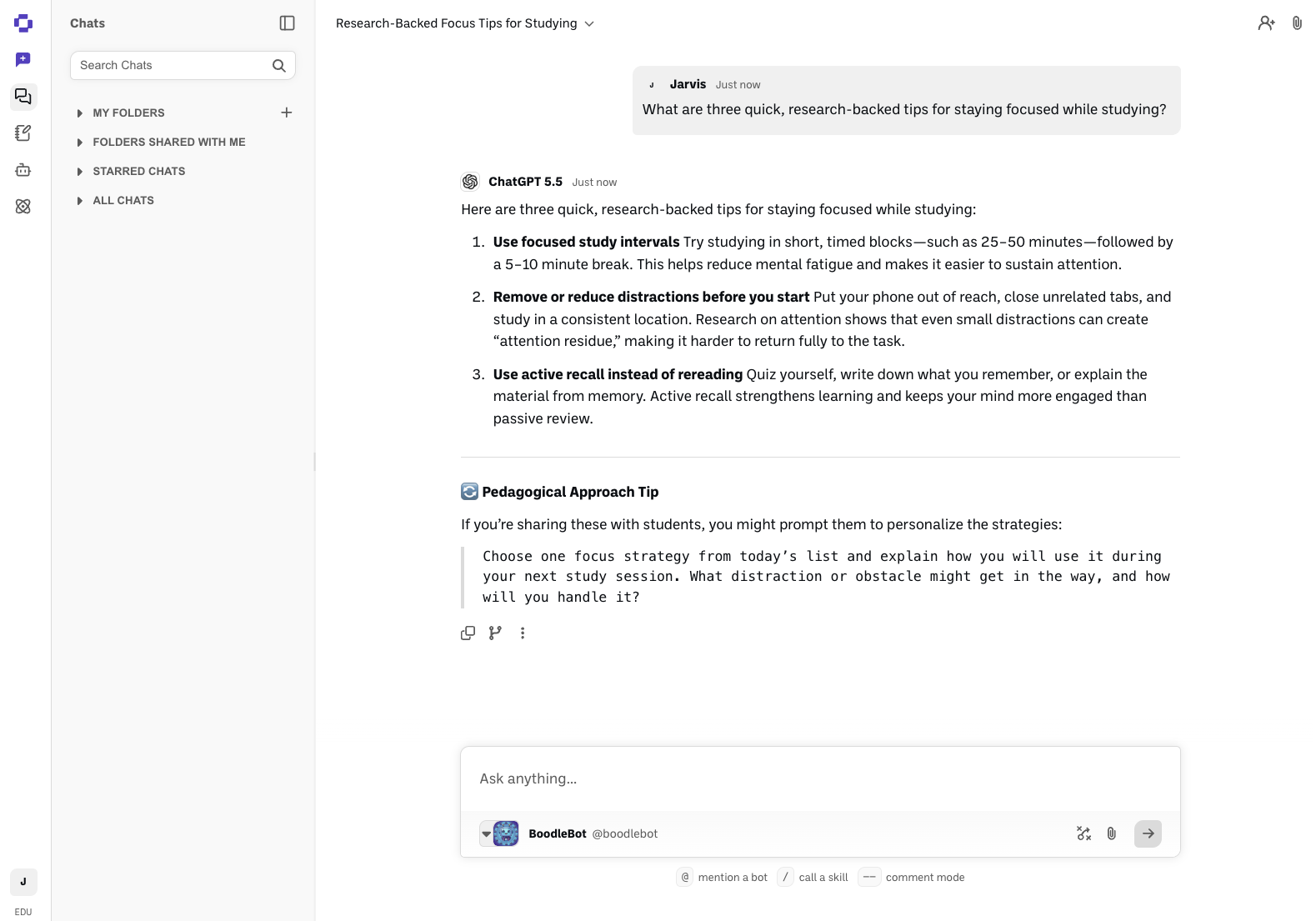Image resolution: width=1316 pixels, height=921 pixels.
Task: Open attachments paperclip in top bar
Action: [x=1297, y=23]
